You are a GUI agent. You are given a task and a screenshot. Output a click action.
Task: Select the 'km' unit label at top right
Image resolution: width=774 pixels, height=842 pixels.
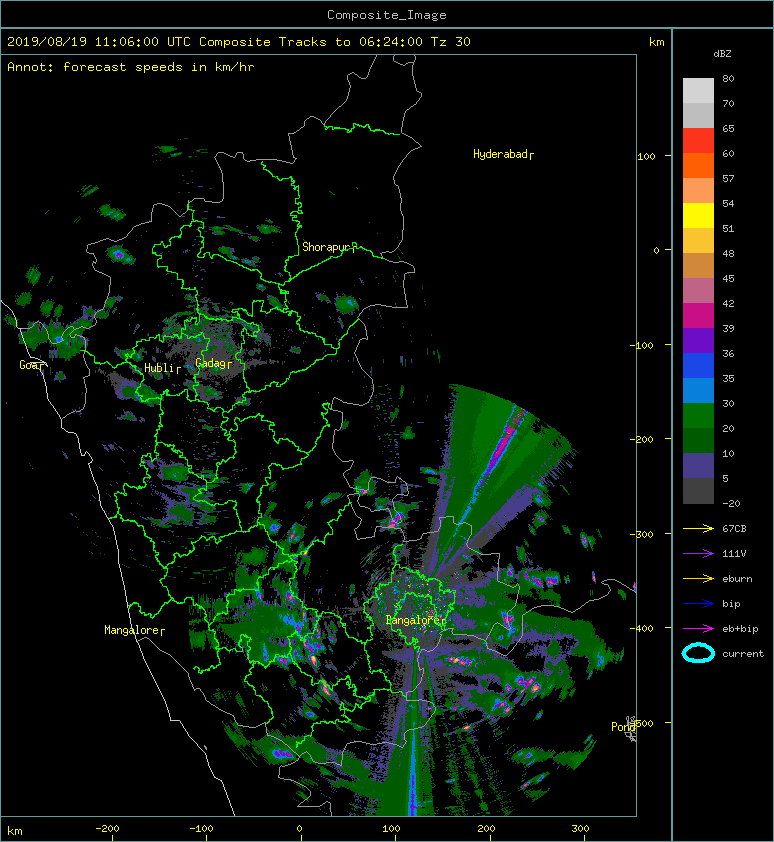[x=656, y=42]
